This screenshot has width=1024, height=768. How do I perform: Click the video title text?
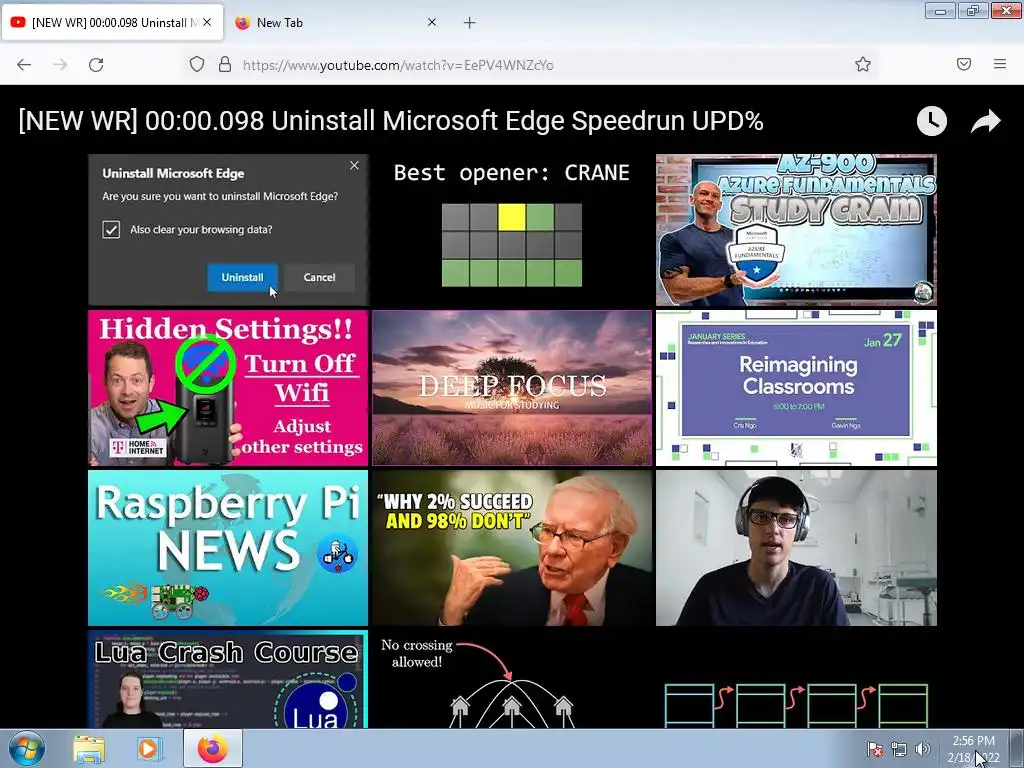point(391,121)
